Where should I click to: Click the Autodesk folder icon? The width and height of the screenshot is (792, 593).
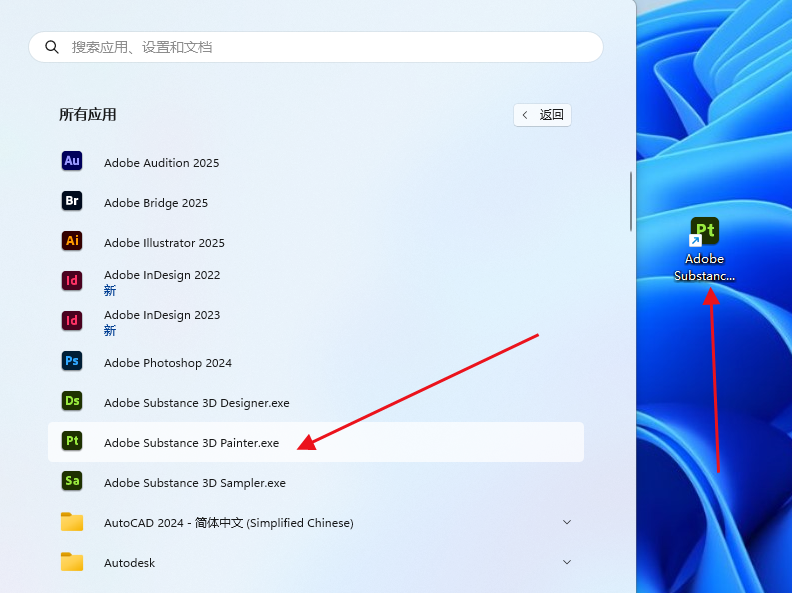tap(72, 562)
